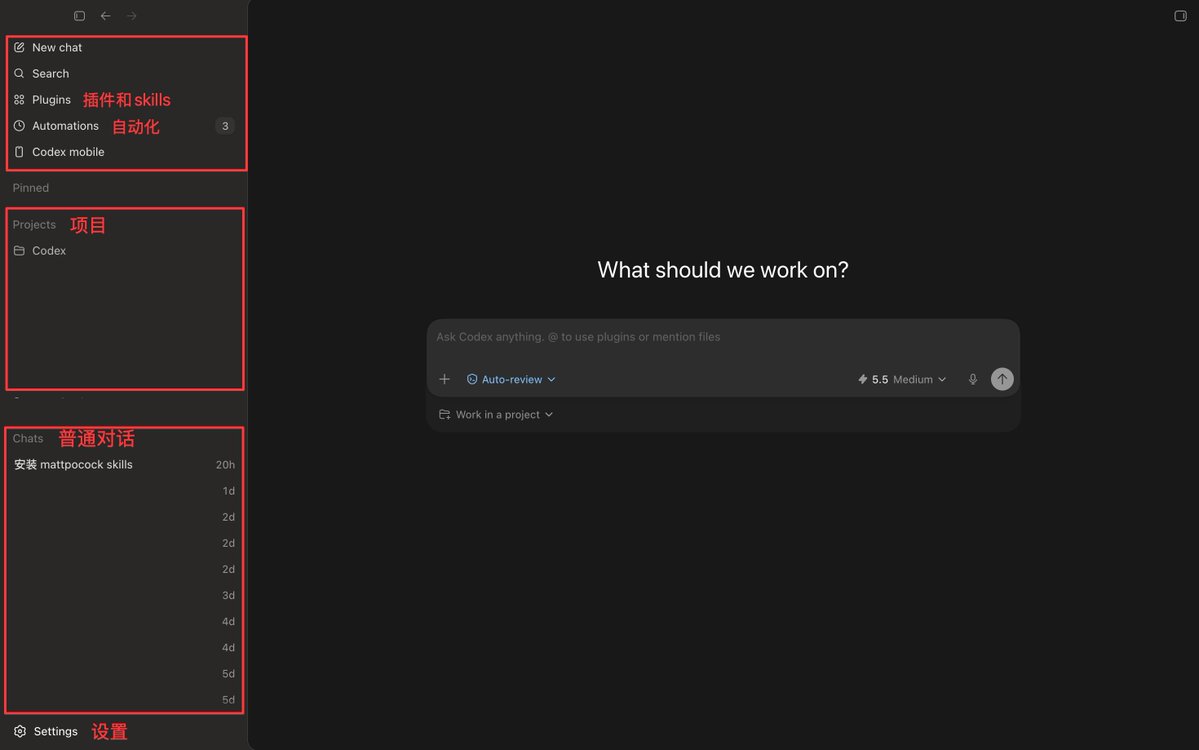Click the 20h timestamp

(225, 465)
